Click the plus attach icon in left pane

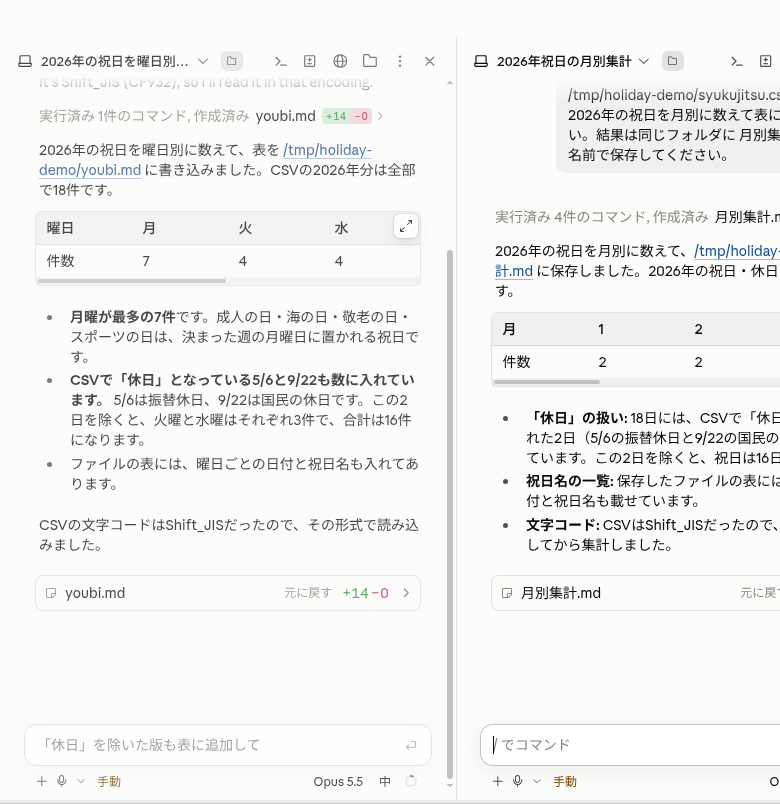pyautogui.click(x=42, y=781)
